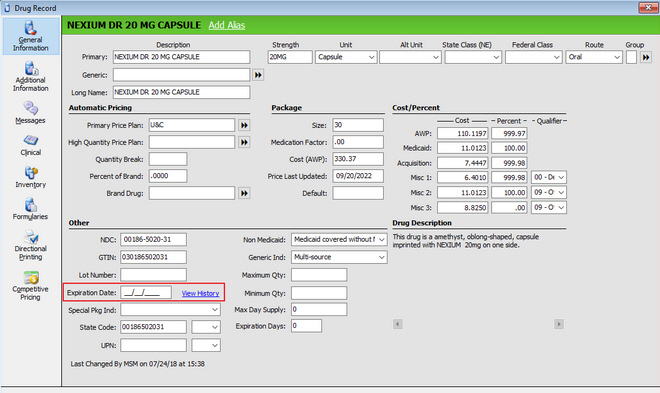Open the State Class (NE) dropdown

(x=473, y=57)
